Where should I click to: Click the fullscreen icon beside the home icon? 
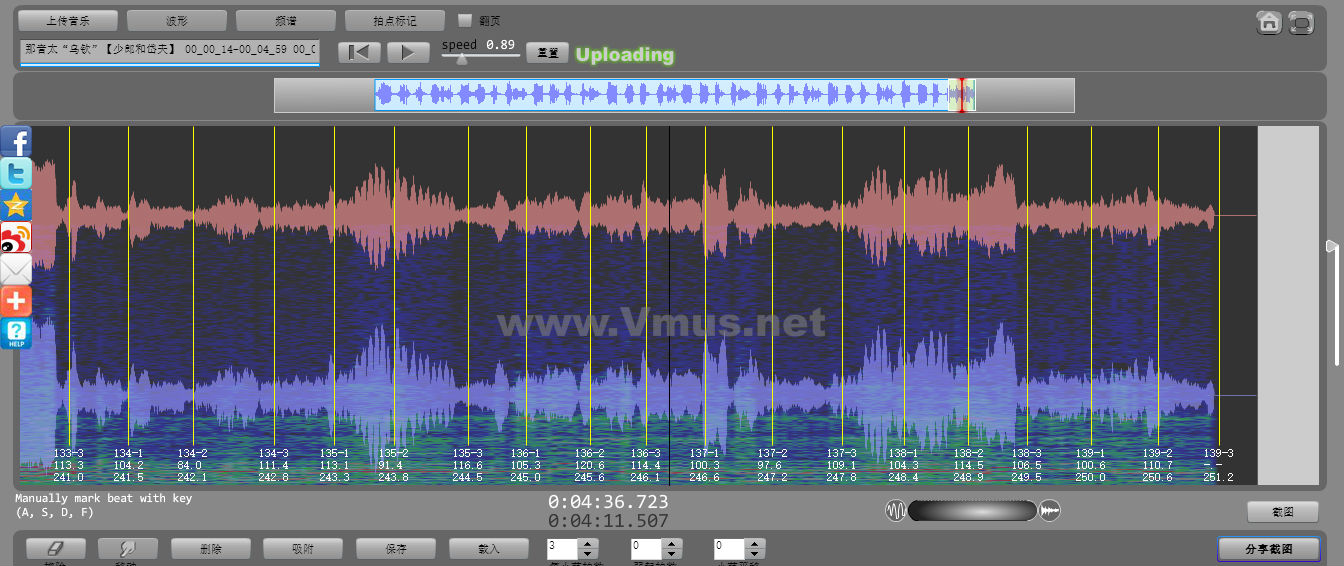pos(1300,22)
